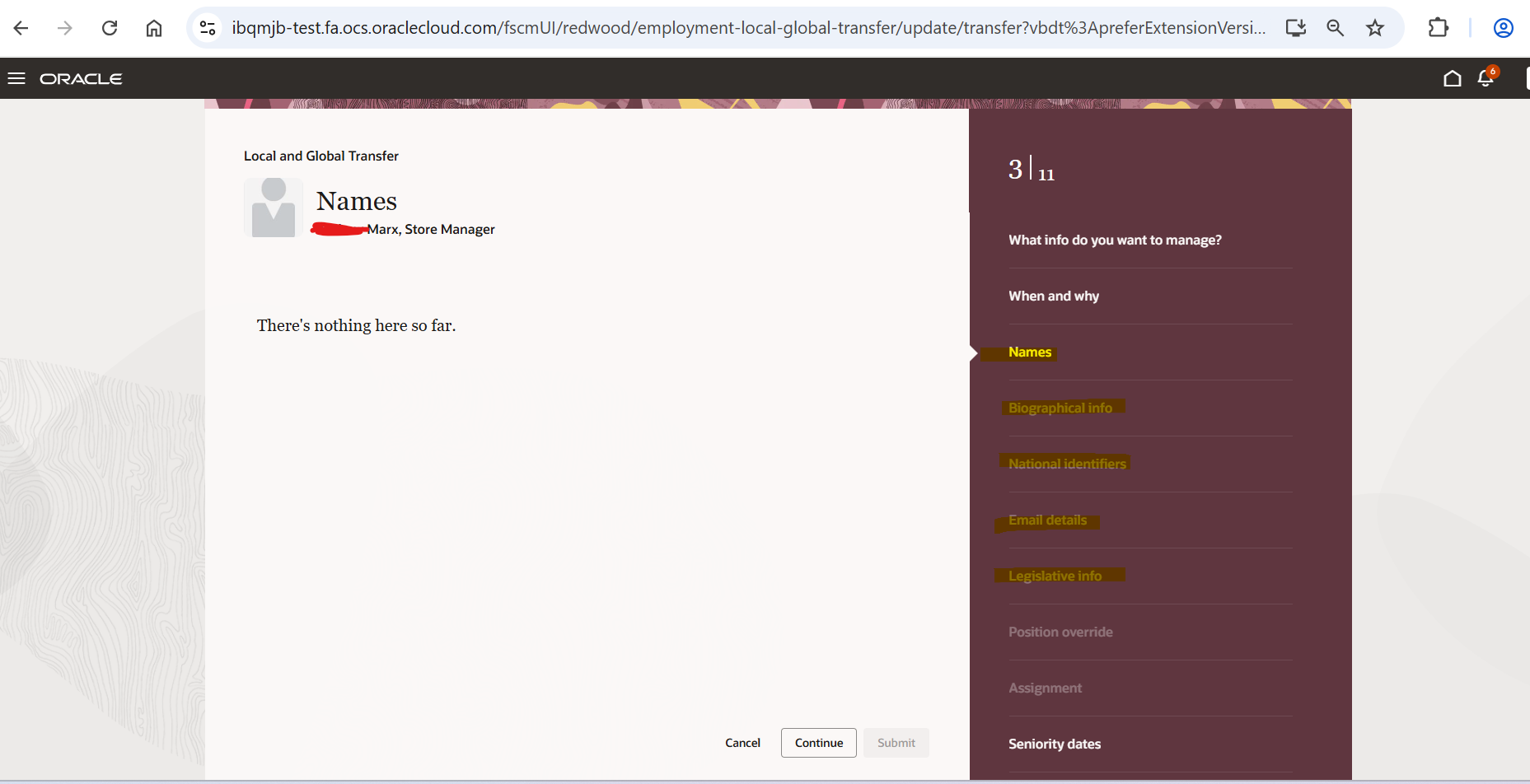Open the Chrome account profile icon

click(x=1503, y=27)
